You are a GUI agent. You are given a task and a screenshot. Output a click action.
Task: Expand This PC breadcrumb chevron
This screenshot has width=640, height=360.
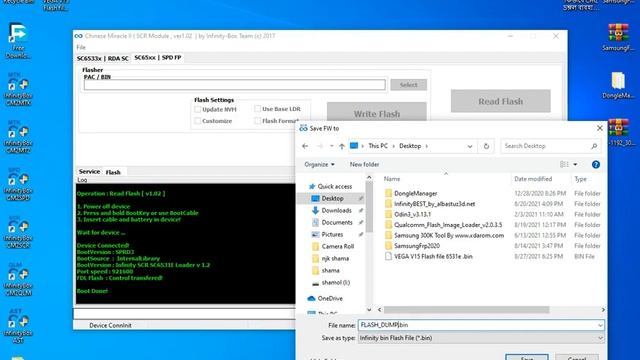[393, 146]
